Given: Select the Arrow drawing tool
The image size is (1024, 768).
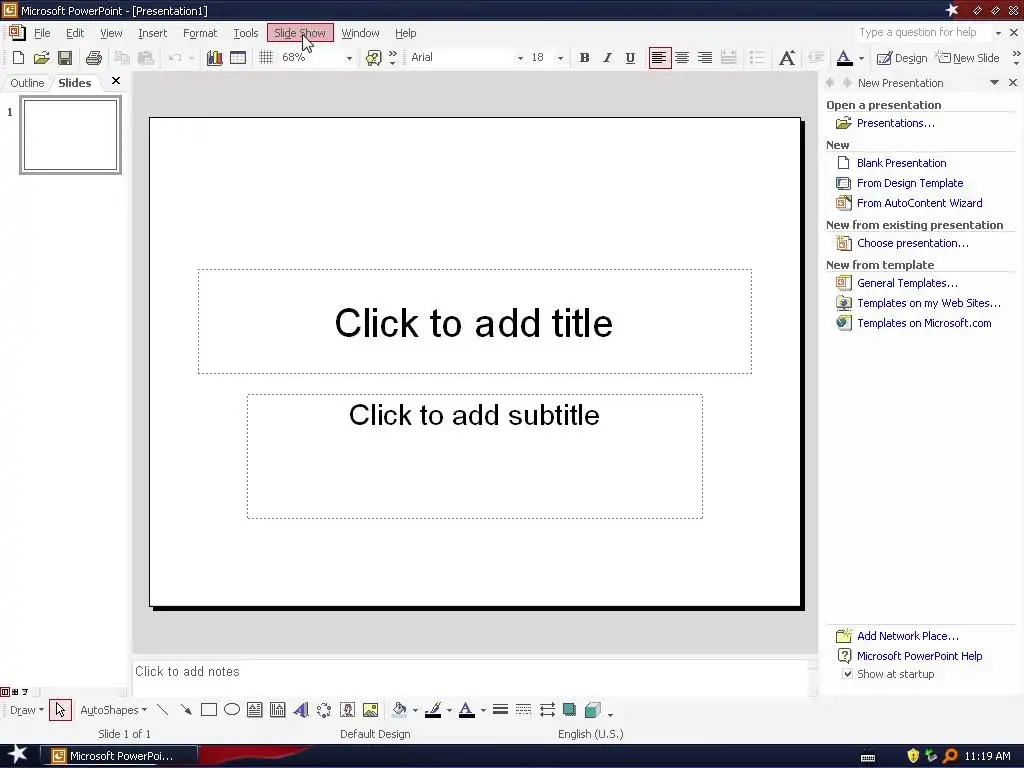Looking at the screenshot, I should click(186, 711).
